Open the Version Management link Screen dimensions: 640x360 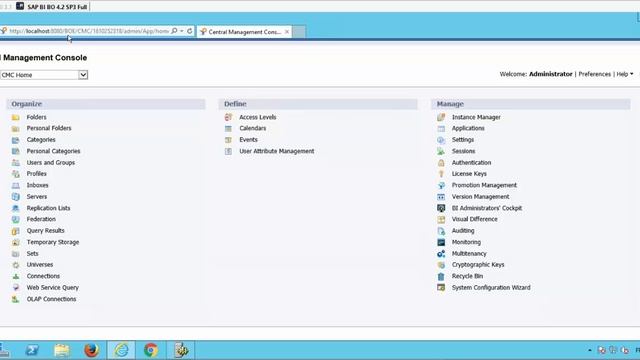tap(480, 197)
